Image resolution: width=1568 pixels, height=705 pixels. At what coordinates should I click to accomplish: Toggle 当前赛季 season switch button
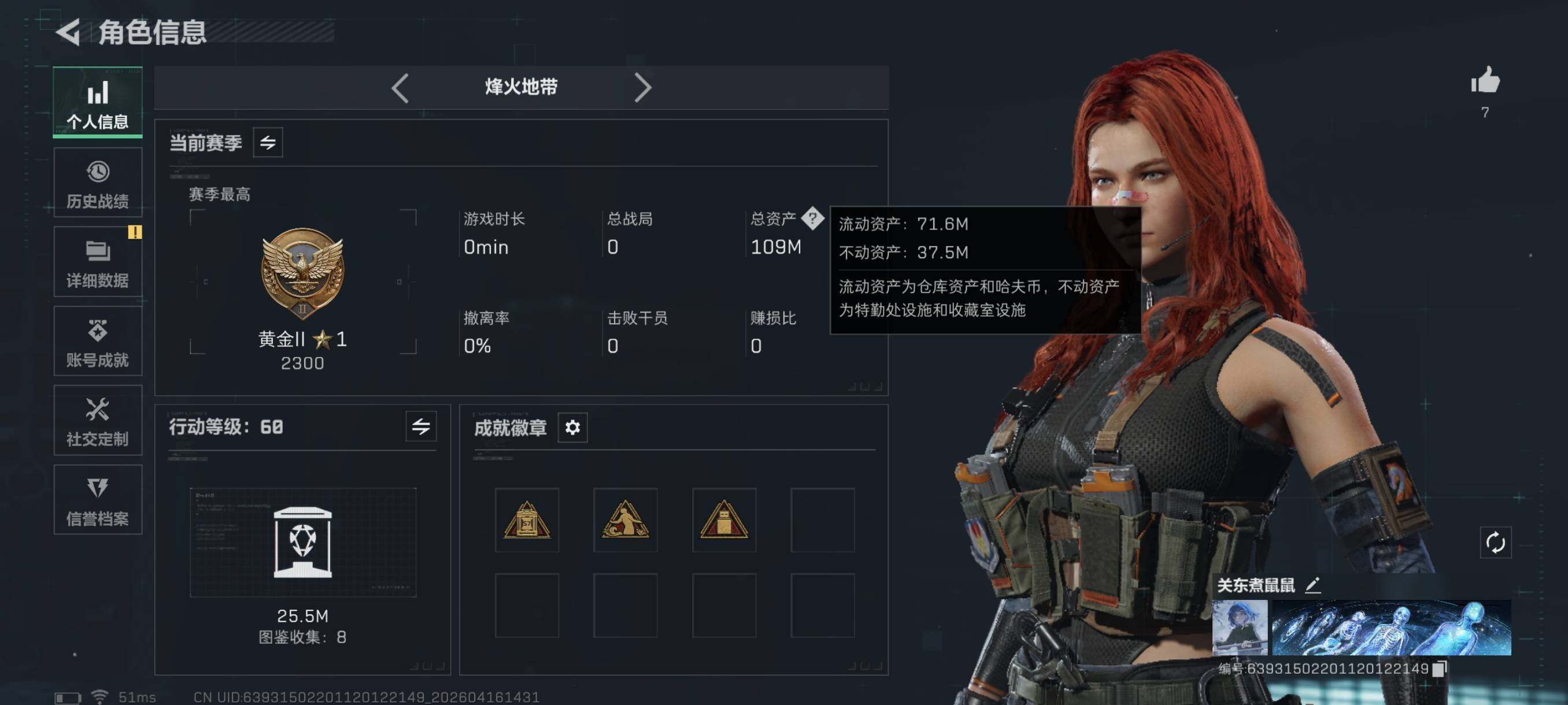tap(268, 142)
